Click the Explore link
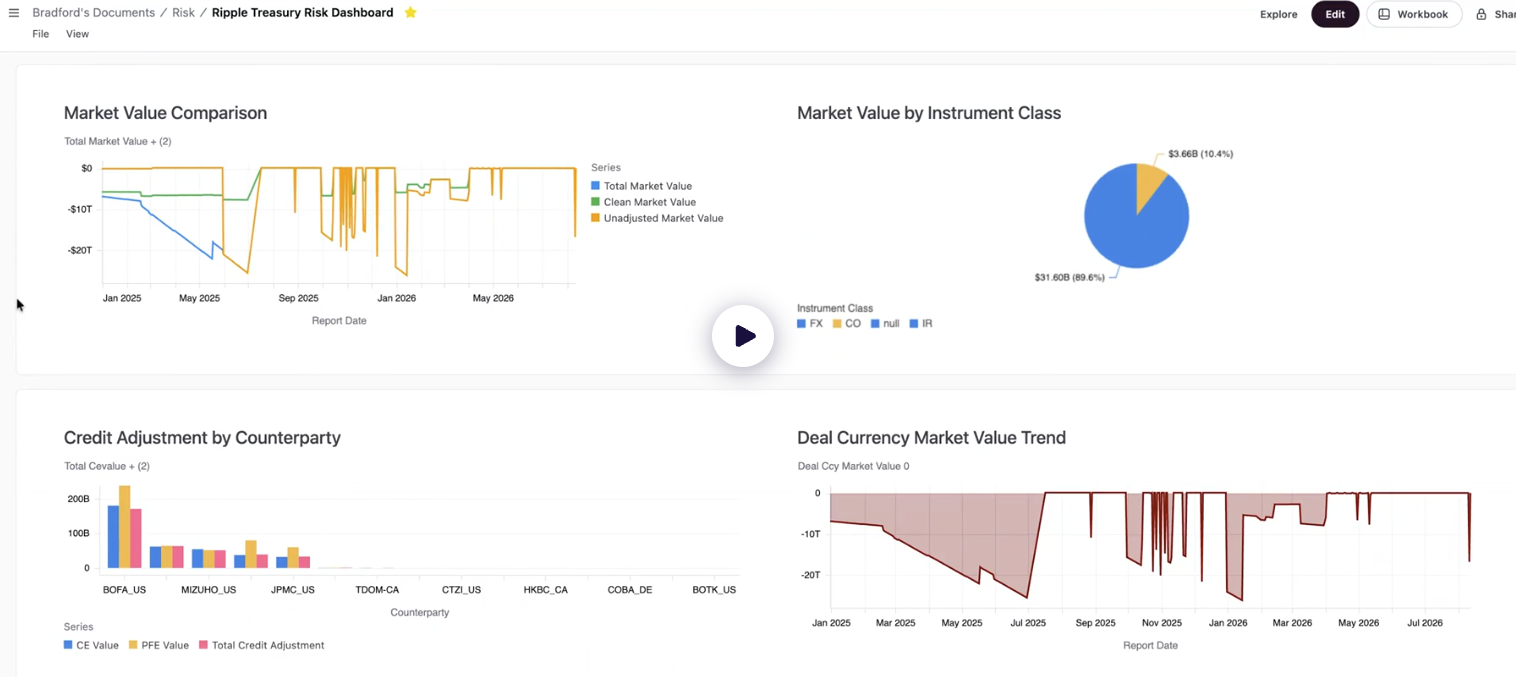Image resolution: width=1516 pixels, height=677 pixels. [x=1278, y=14]
